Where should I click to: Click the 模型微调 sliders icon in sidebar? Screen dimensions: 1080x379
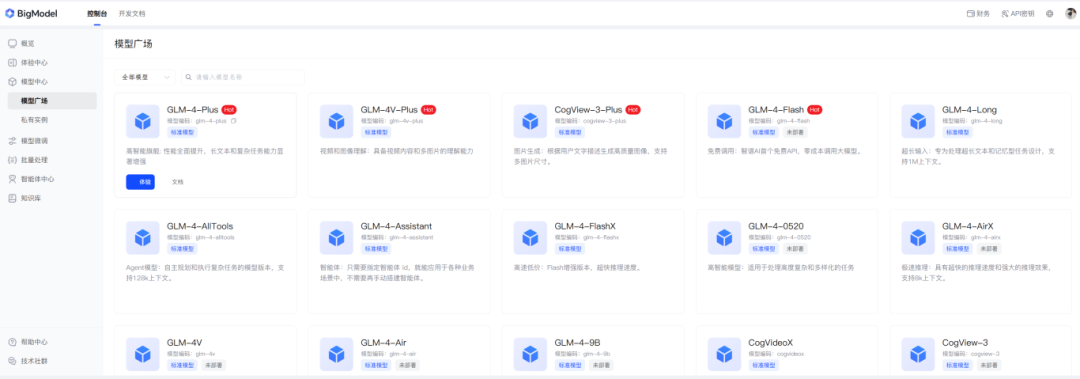pyautogui.click(x=12, y=141)
